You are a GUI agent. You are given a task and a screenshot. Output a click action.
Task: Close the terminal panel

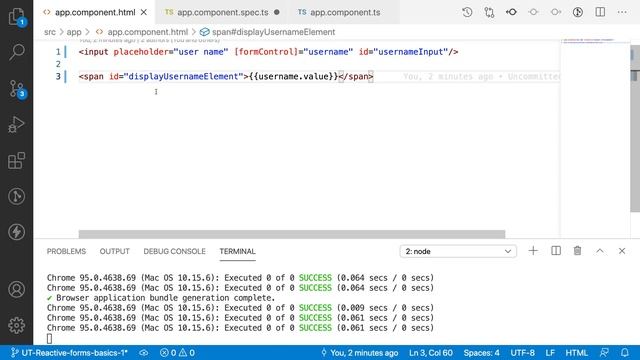point(622,251)
